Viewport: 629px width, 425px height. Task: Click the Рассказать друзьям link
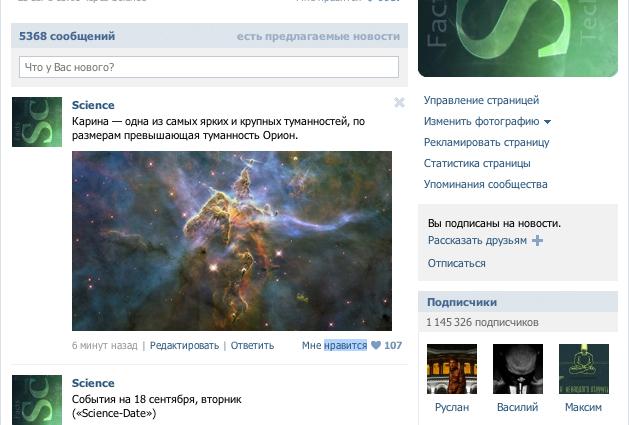point(477,240)
